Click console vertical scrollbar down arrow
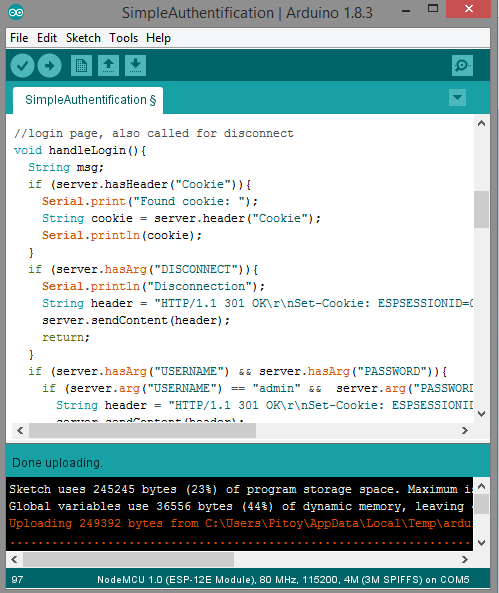This screenshot has height=593, width=499. (481, 543)
